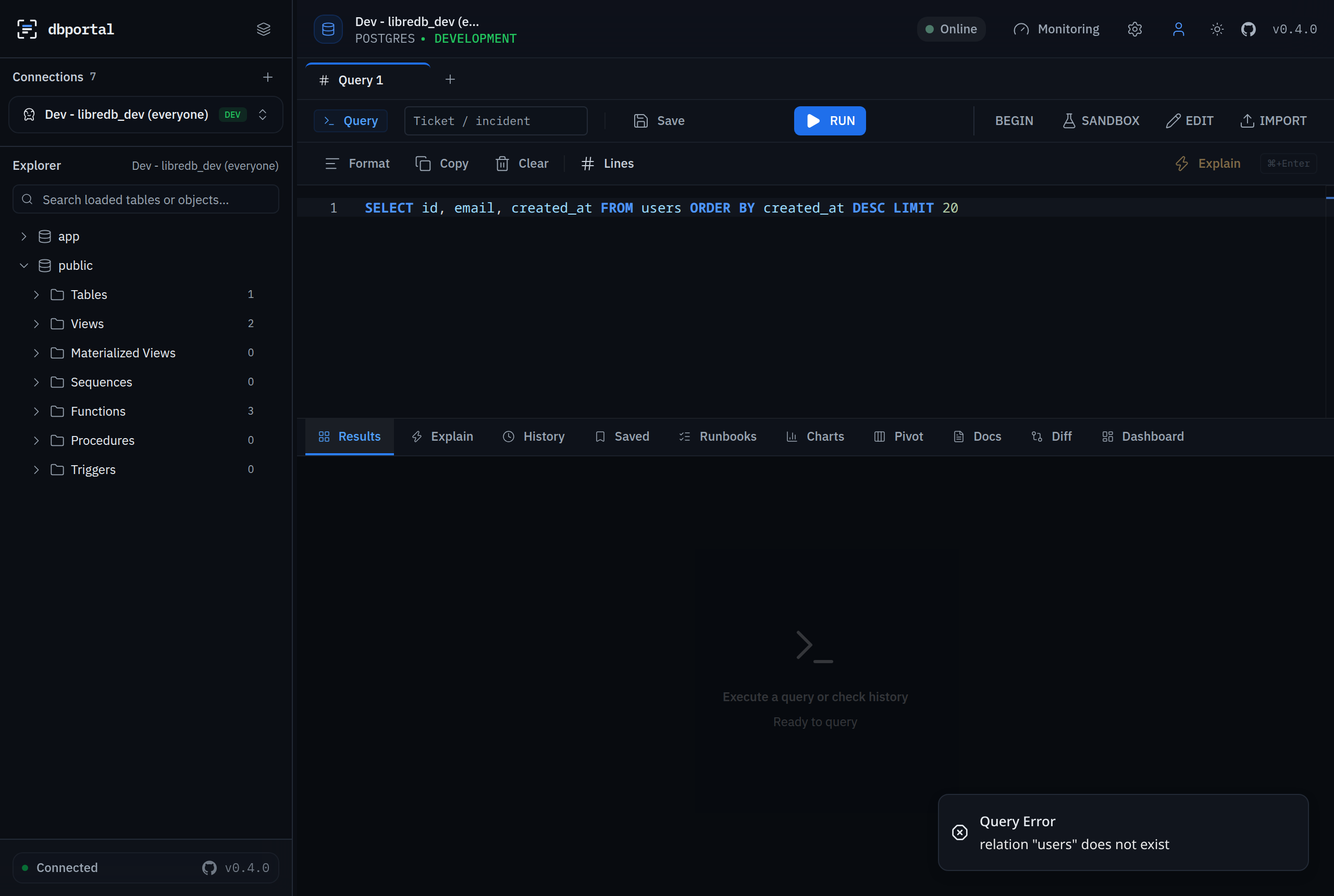Expand the Triggers folder

pyautogui.click(x=36, y=469)
